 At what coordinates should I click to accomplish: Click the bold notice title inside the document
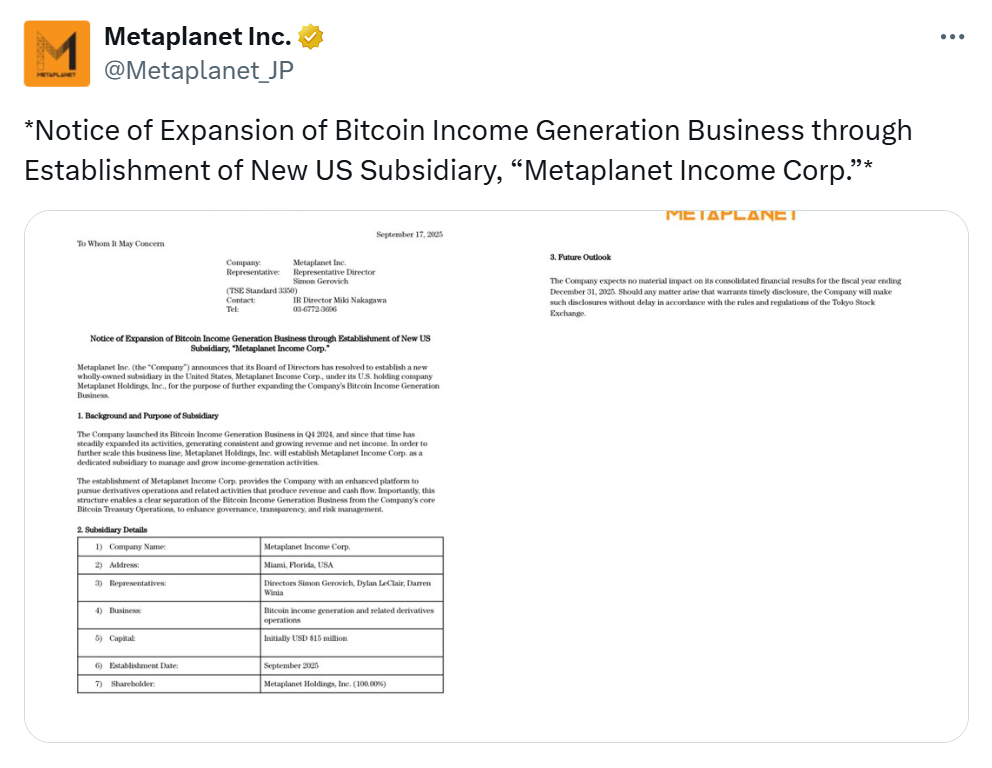click(260, 344)
